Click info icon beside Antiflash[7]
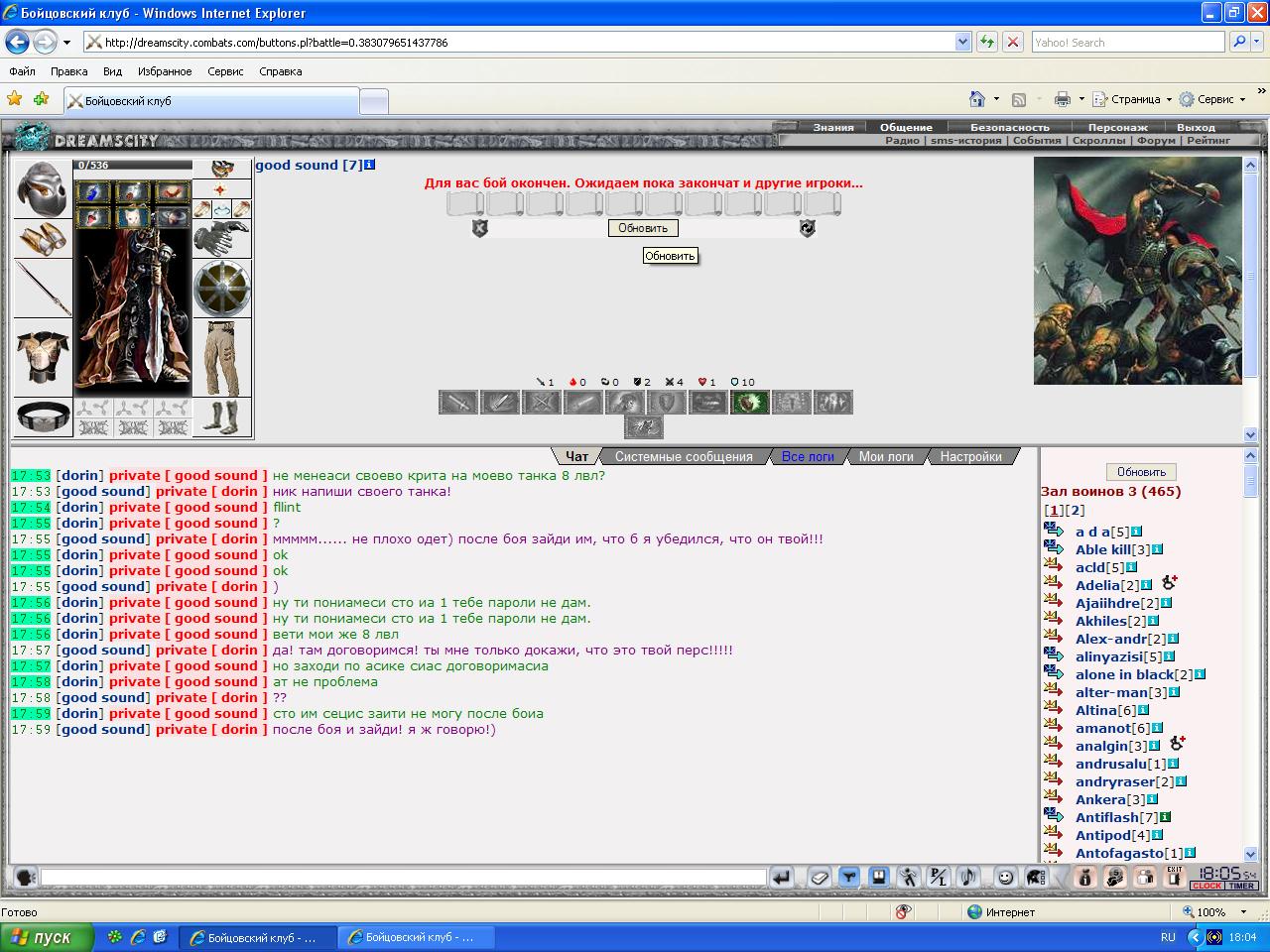 point(1166,817)
